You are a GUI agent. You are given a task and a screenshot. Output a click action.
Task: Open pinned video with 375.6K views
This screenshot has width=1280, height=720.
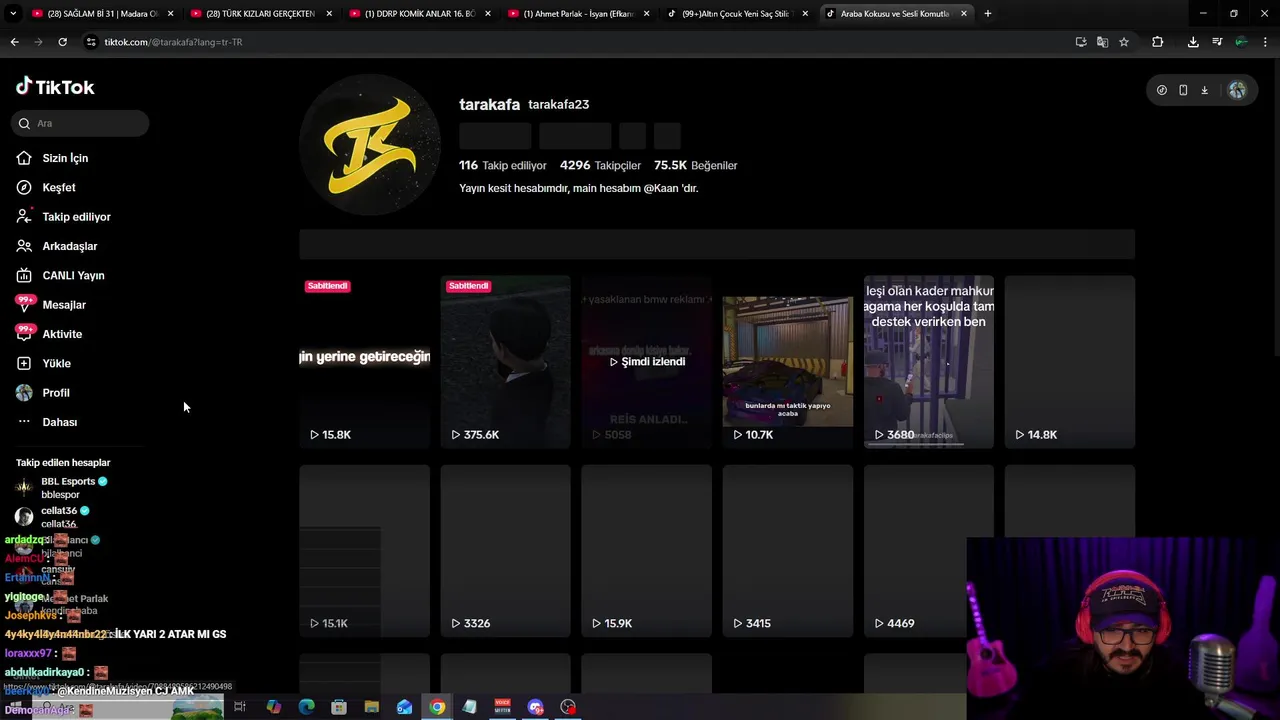point(505,362)
